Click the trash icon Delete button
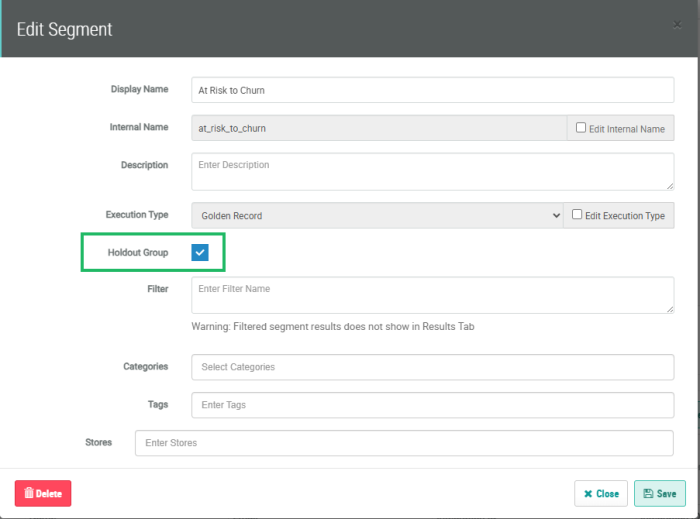 [43, 493]
